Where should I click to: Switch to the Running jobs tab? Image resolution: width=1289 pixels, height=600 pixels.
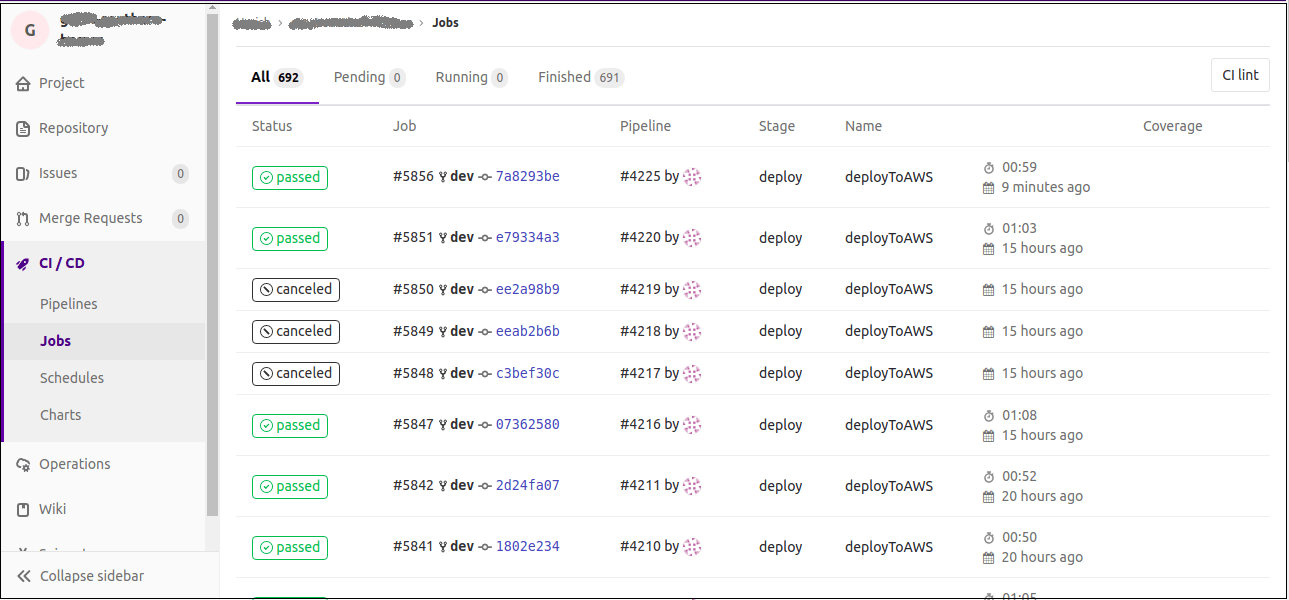coord(461,76)
